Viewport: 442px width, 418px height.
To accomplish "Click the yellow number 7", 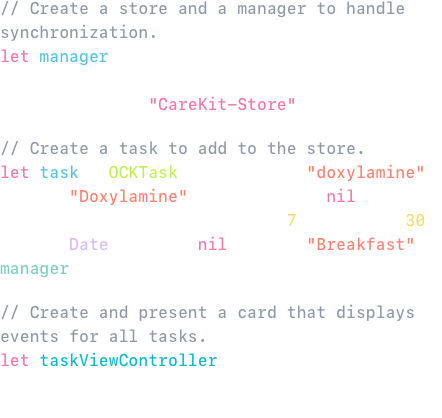I will point(292,221).
